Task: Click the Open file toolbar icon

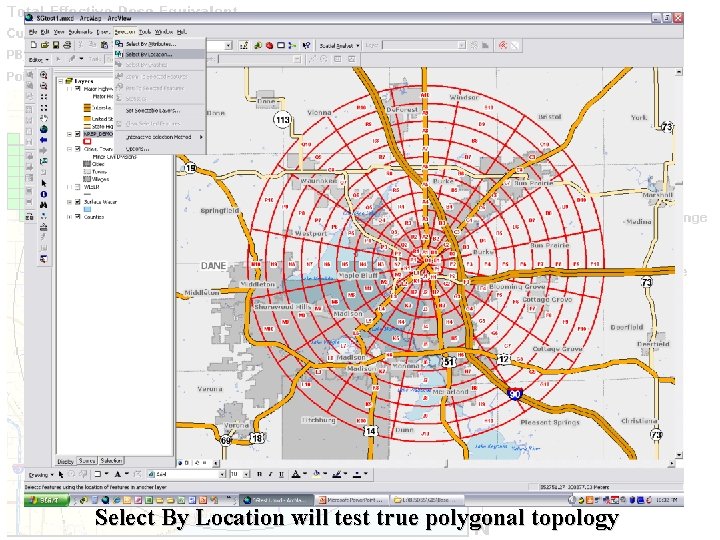Action: [x=45, y=45]
